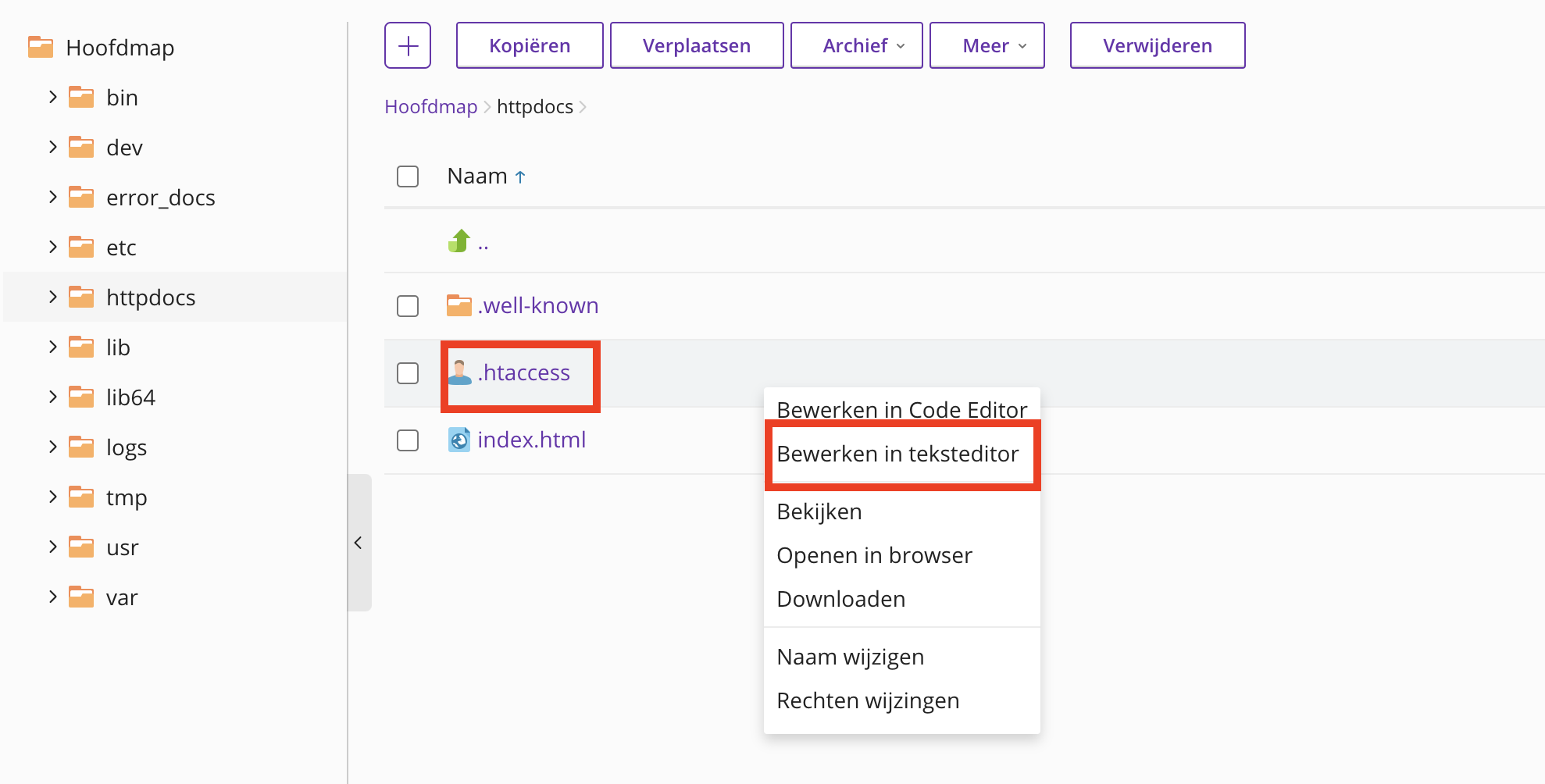Collapse the sidebar with the left arrow
The height and width of the screenshot is (784, 1545).
click(359, 543)
